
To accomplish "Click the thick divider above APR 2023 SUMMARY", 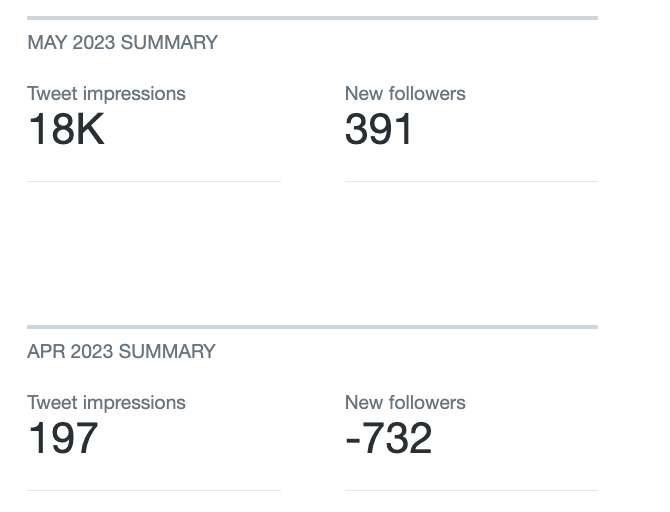I will [x=312, y=327].
